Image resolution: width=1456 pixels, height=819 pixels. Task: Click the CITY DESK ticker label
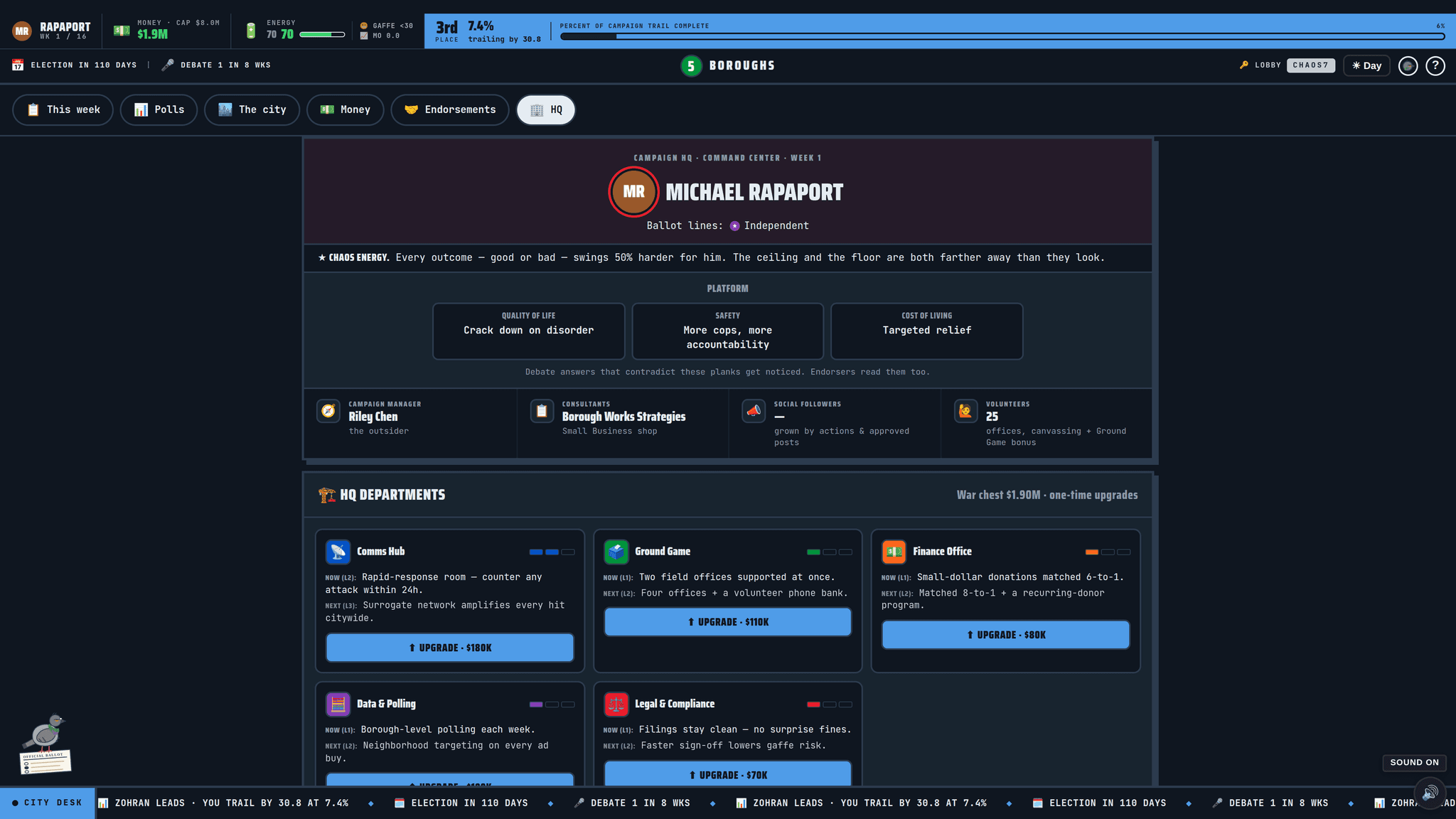click(47, 803)
